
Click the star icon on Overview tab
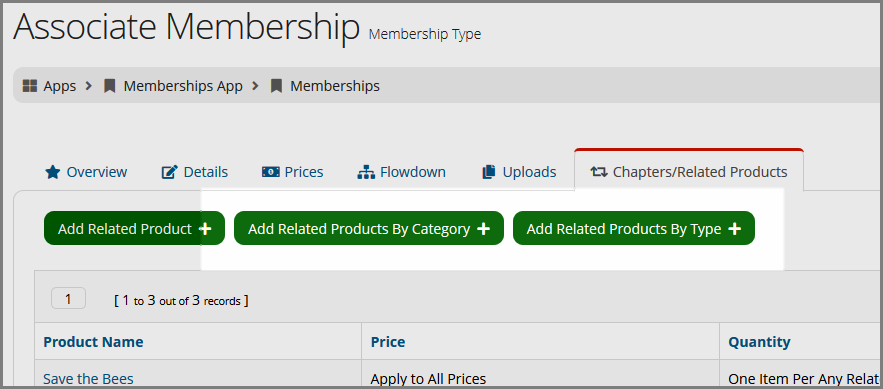point(52,172)
